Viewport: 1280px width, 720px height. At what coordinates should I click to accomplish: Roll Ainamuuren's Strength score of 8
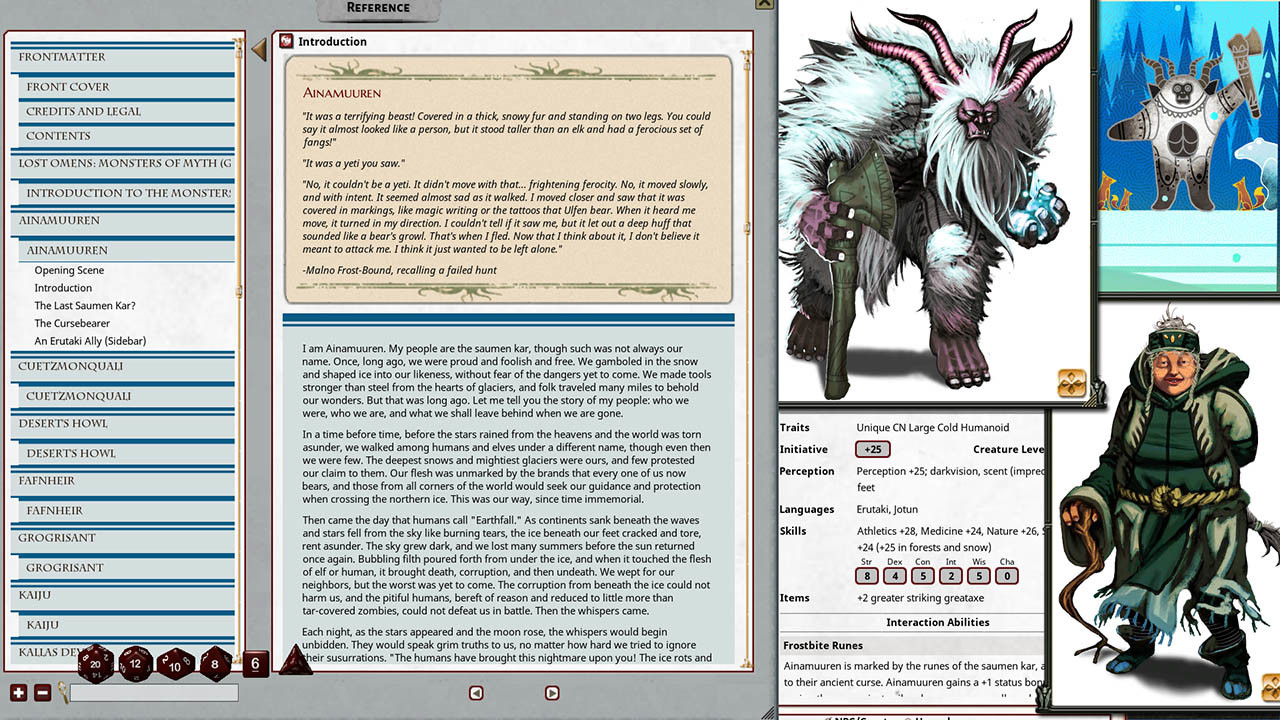(x=867, y=575)
